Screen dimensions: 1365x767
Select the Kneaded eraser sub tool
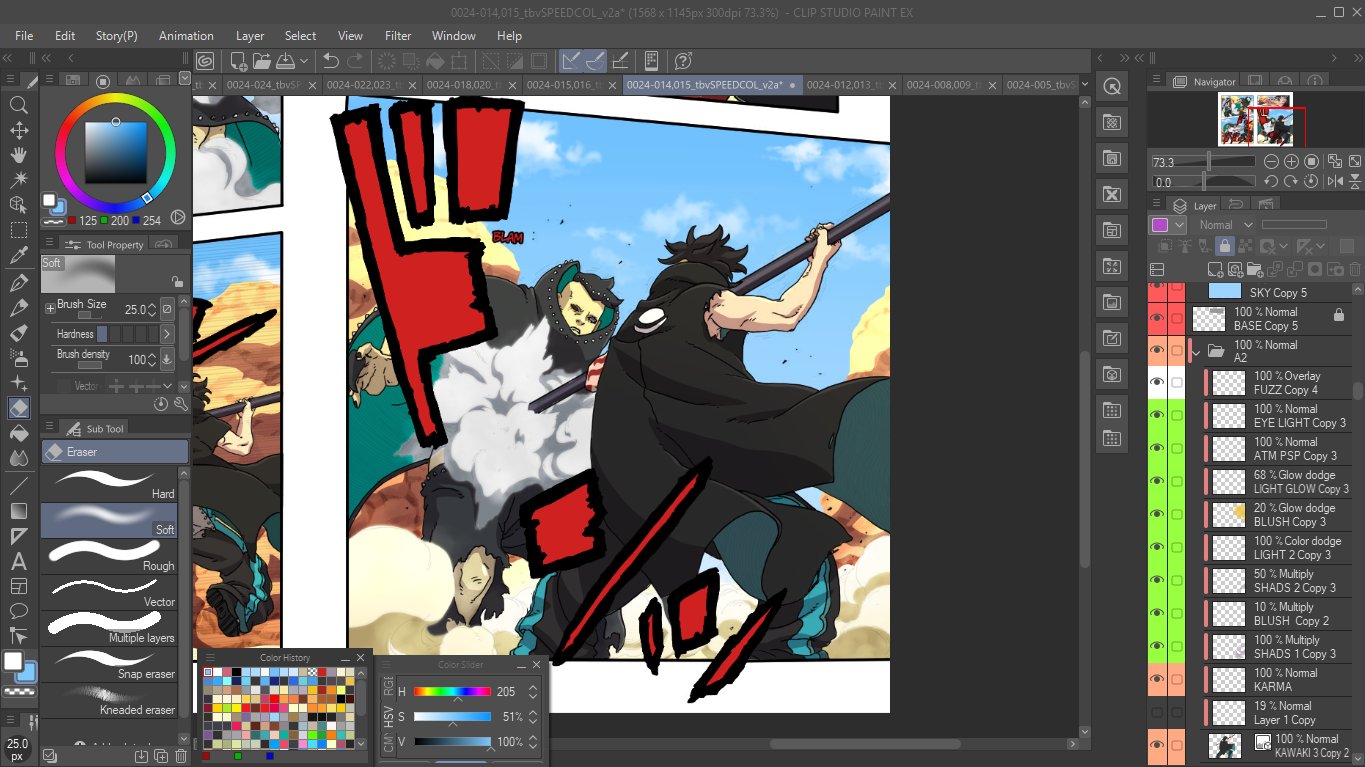point(109,700)
